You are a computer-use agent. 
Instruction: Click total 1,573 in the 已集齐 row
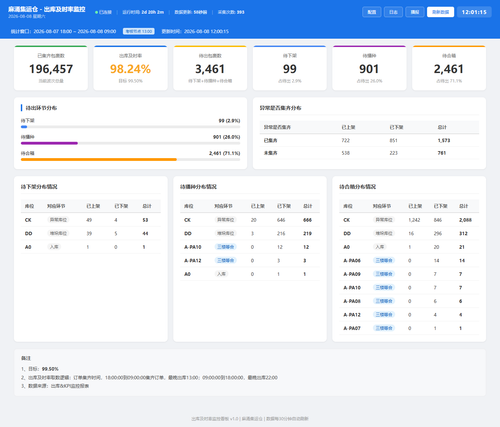[x=444, y=140]
